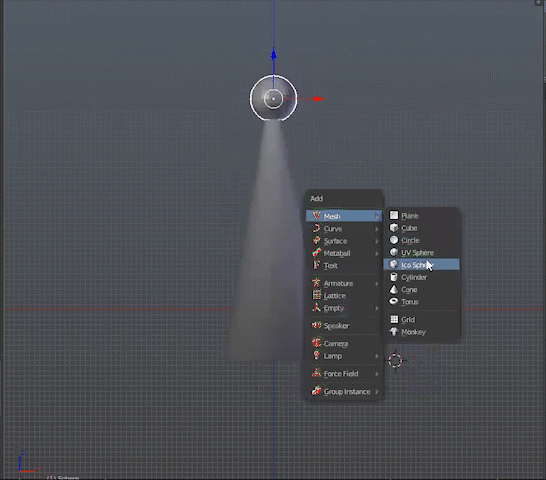Screen dimensions: 546x480
Task: Click the Armature figure icon
Action: click(317, 282)
